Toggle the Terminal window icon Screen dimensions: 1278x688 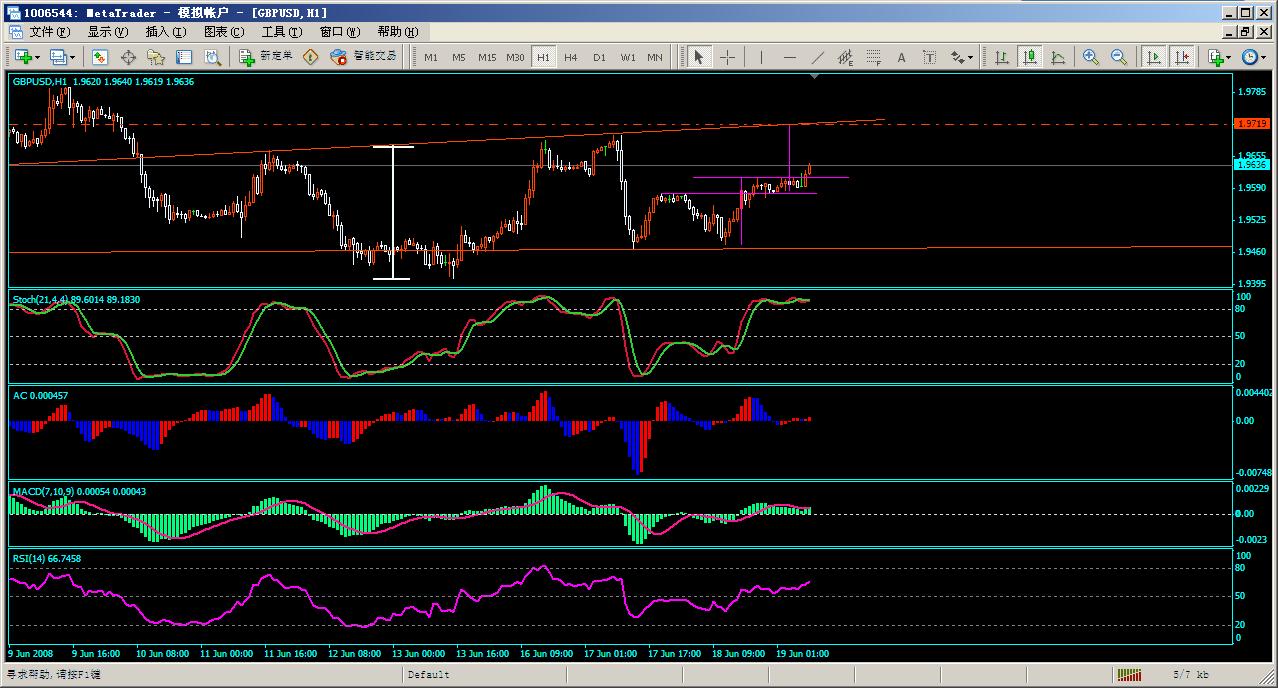(x=184, y=57)
